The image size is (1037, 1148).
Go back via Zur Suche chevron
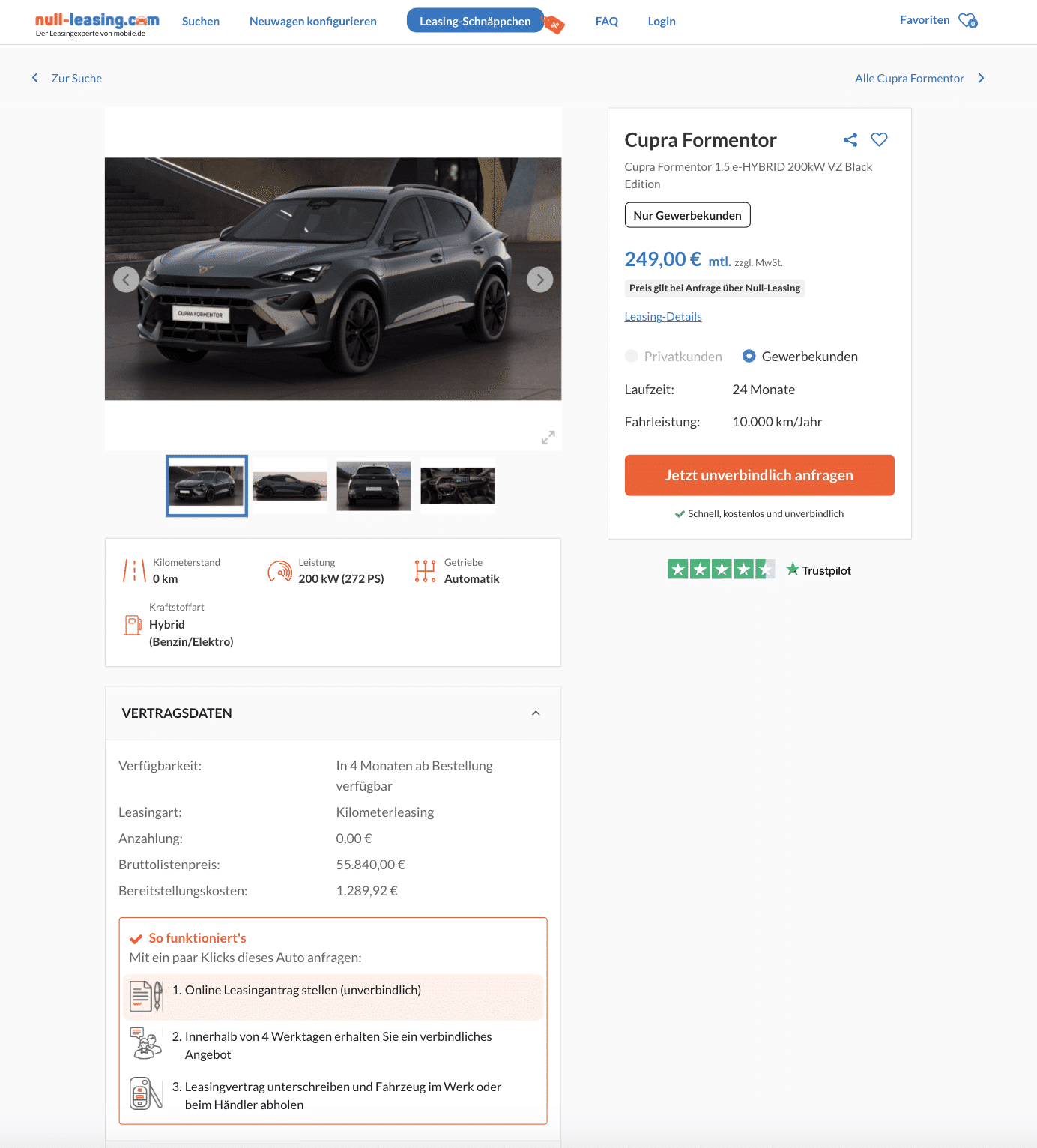(35, 78)
